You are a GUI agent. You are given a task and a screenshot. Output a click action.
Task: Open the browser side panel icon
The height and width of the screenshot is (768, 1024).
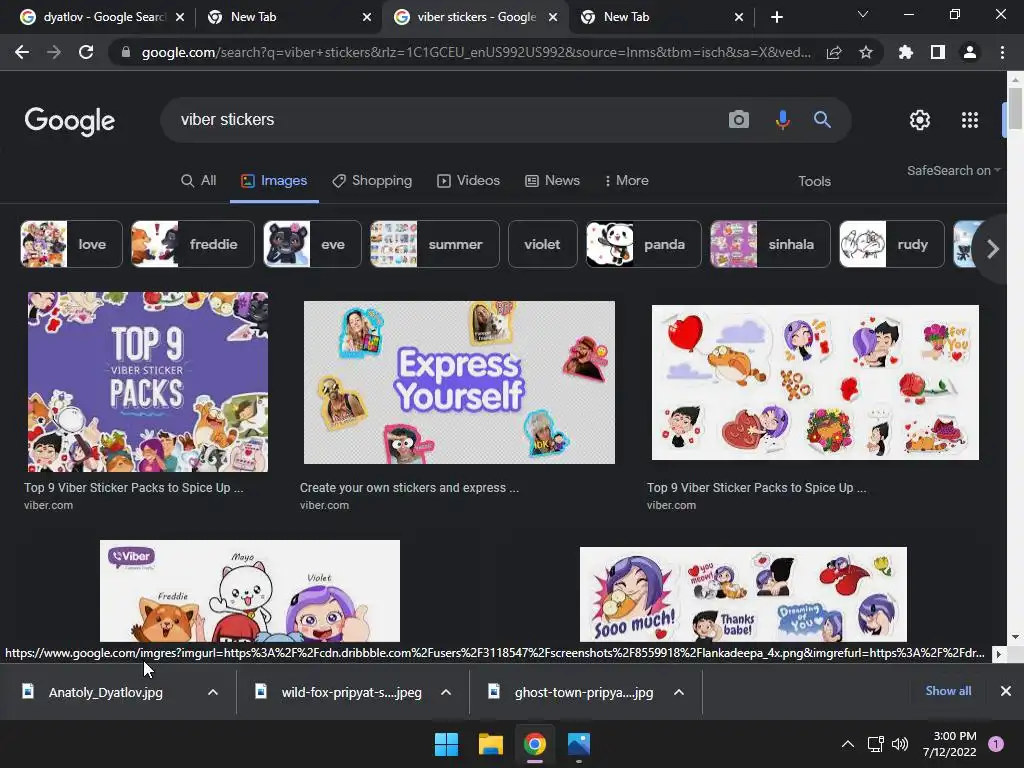pyautogui.click(x=938, y=52)
